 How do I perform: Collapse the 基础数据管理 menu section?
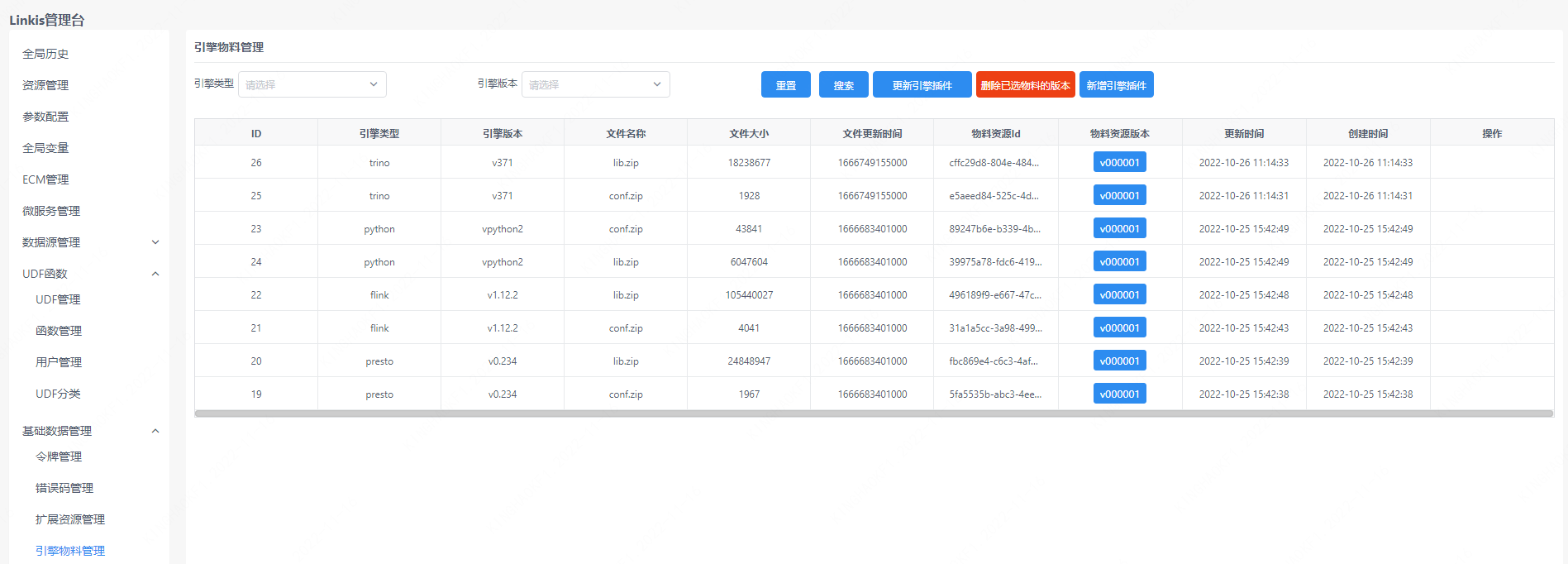(155, 431)
